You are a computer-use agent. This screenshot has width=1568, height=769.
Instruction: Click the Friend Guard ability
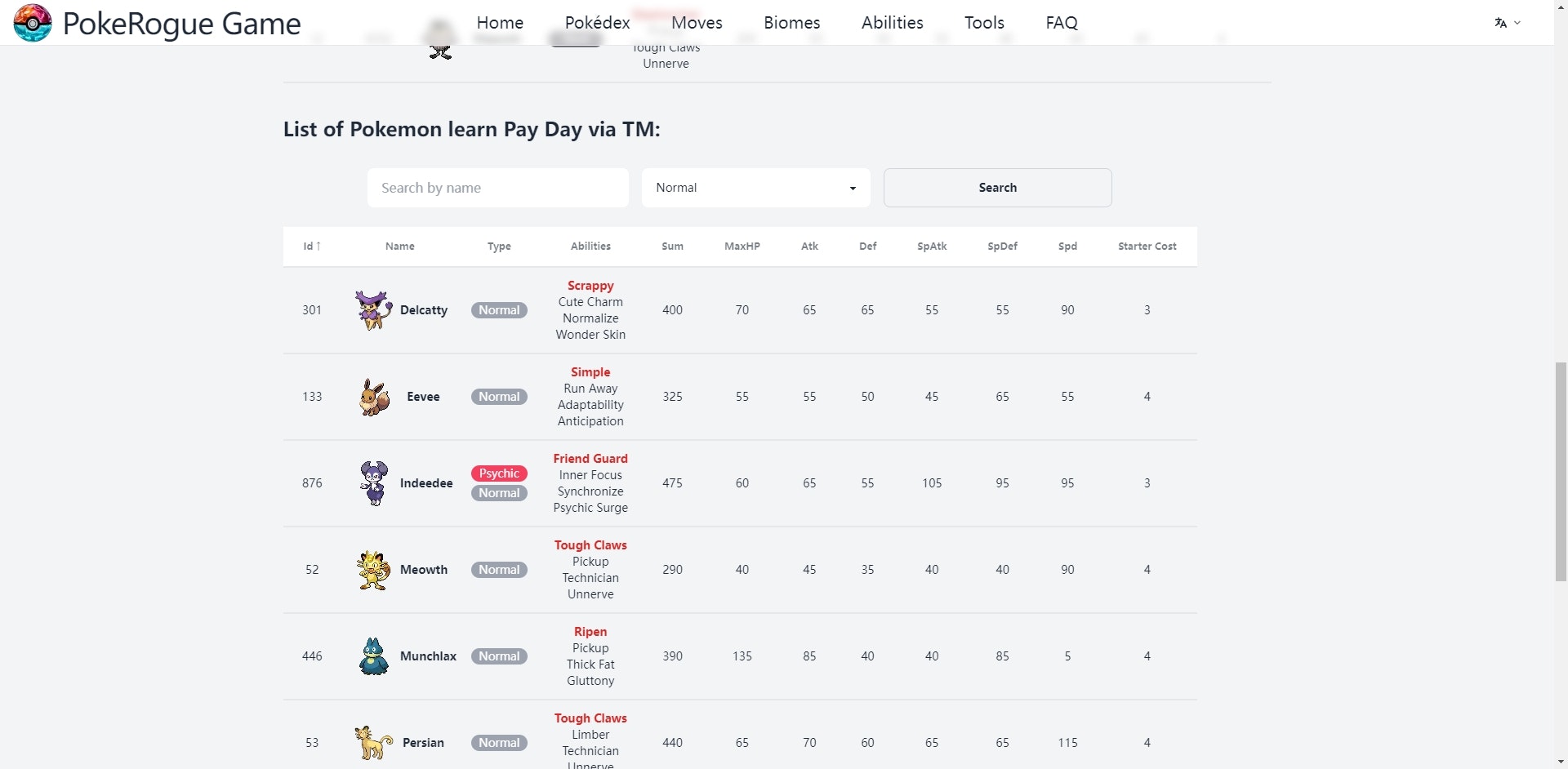[x=590, y=459]
